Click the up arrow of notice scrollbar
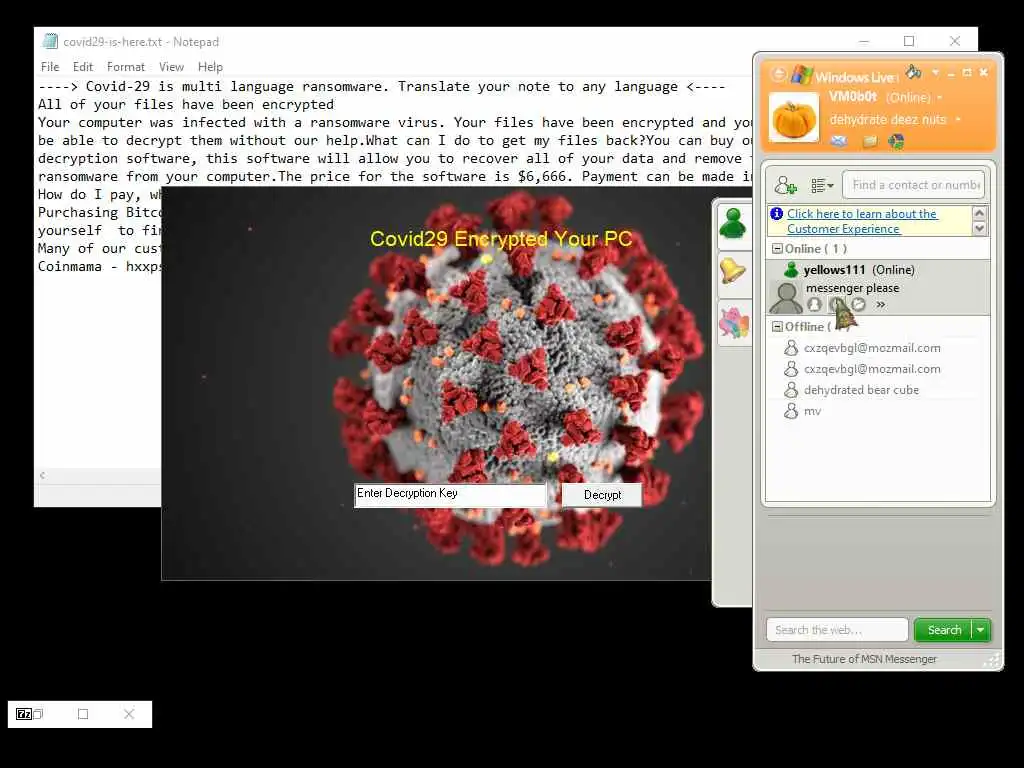The height and width of the screenshot is (768, 1024). 979,213
